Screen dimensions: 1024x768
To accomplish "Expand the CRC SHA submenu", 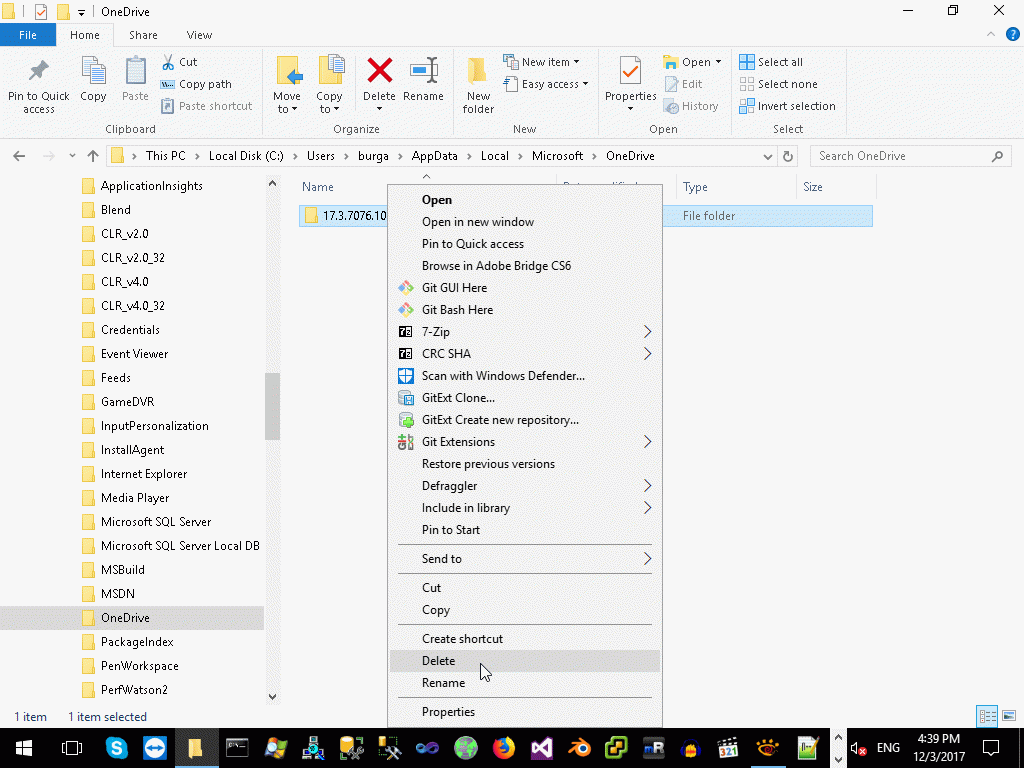I will 524,353.
